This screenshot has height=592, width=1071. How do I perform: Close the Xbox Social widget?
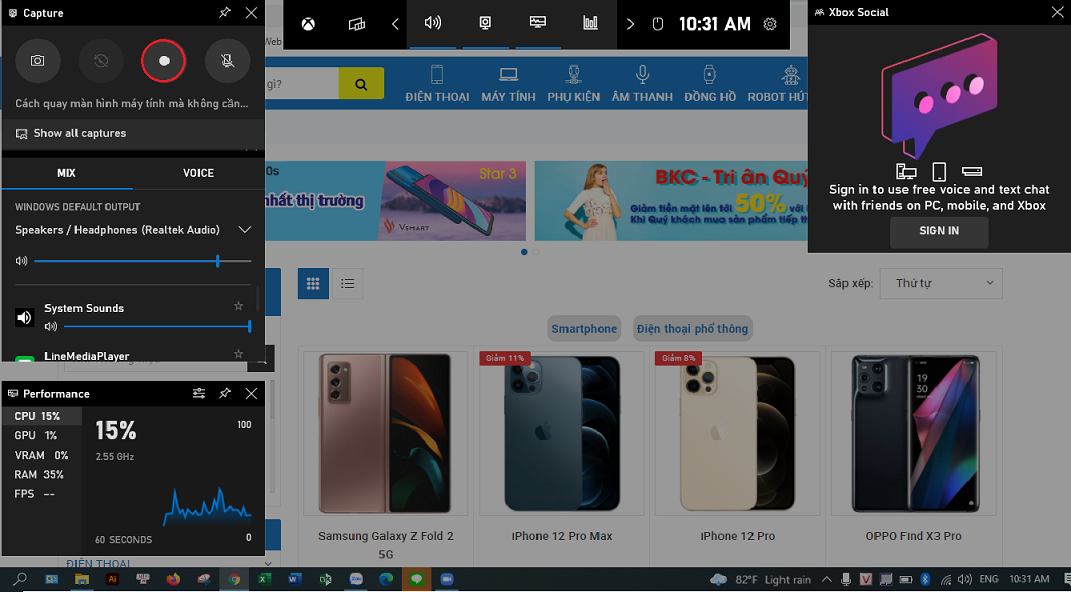coord(1057,12)
